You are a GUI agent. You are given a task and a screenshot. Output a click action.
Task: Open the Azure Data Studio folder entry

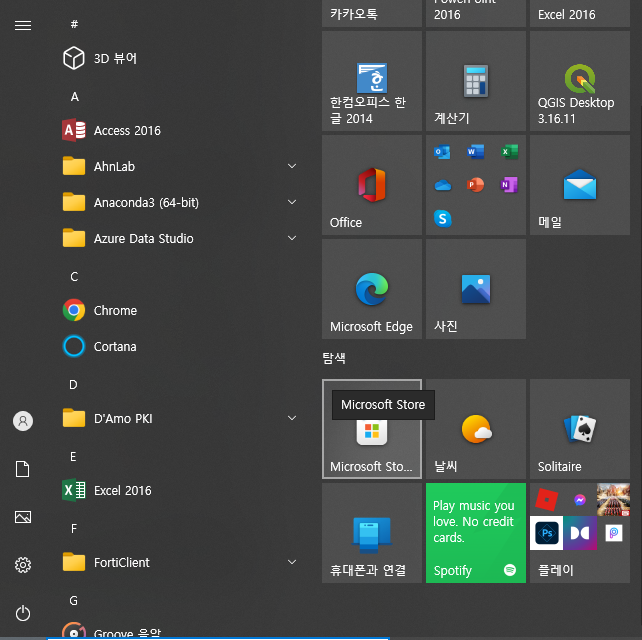(178, 238)
